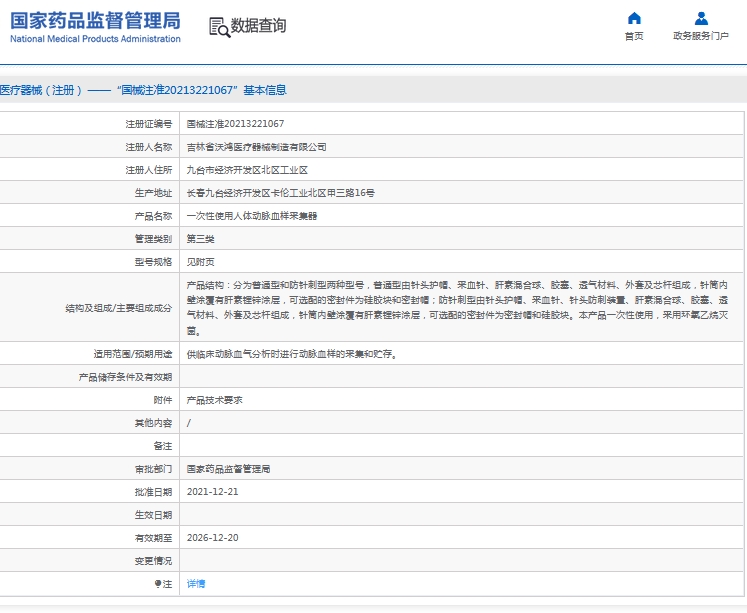The height and width of the screenshot is (613, 747).
Task: Select expiry date 2026-12-20
Action: click(x=212, y=538)
